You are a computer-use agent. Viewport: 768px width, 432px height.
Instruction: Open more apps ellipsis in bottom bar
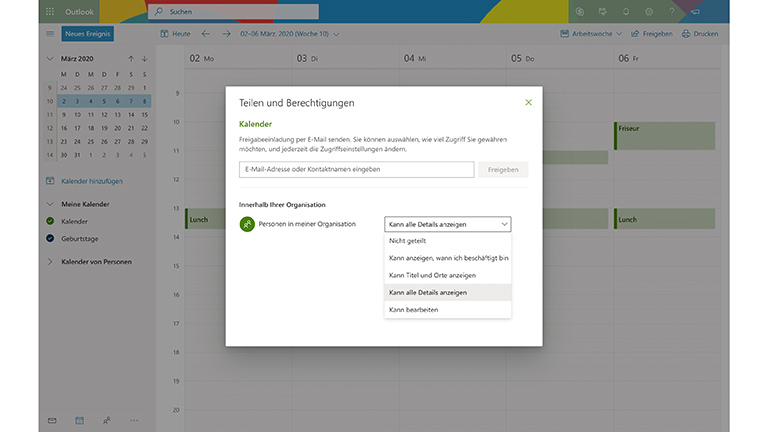pyautogui.click(x=134, y=420)
